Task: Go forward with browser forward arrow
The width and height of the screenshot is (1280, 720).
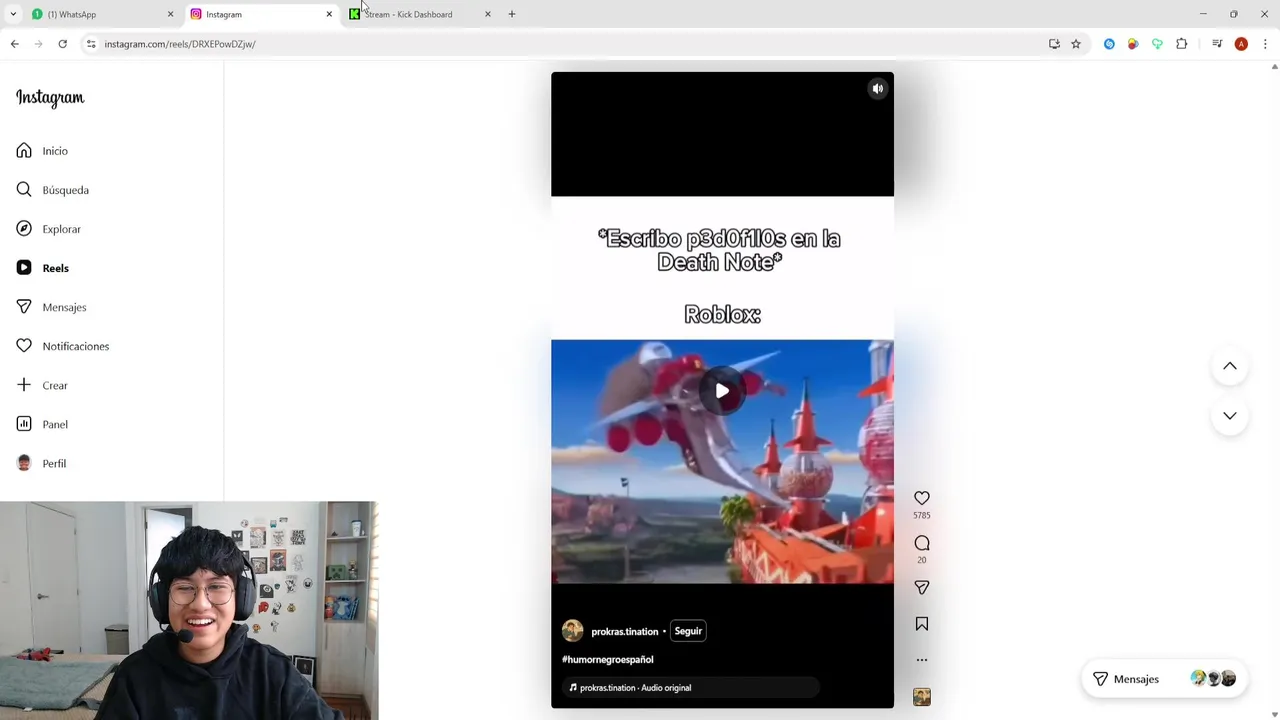Action: click(38, 44)
